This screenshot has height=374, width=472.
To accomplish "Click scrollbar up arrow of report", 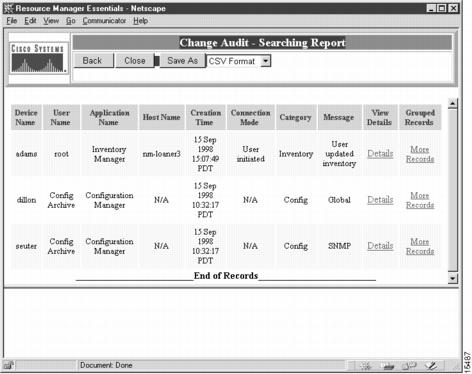I will pyautogui.click(x=453, y=104).
